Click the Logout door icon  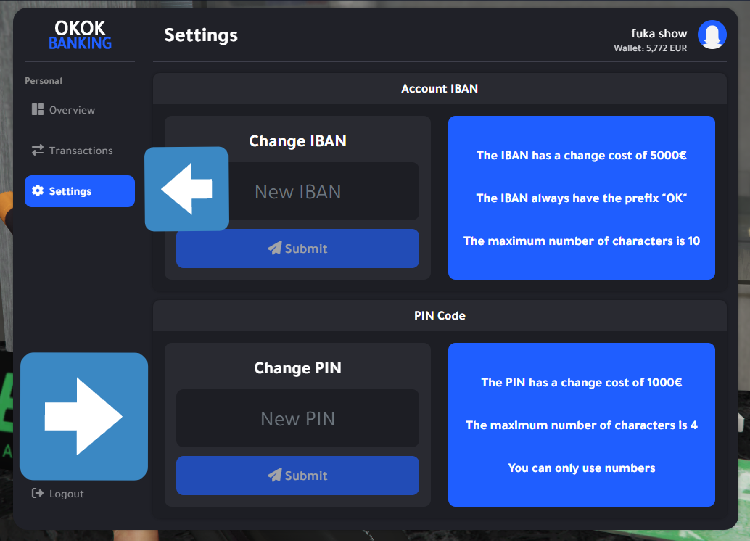[x=38, y=493]
